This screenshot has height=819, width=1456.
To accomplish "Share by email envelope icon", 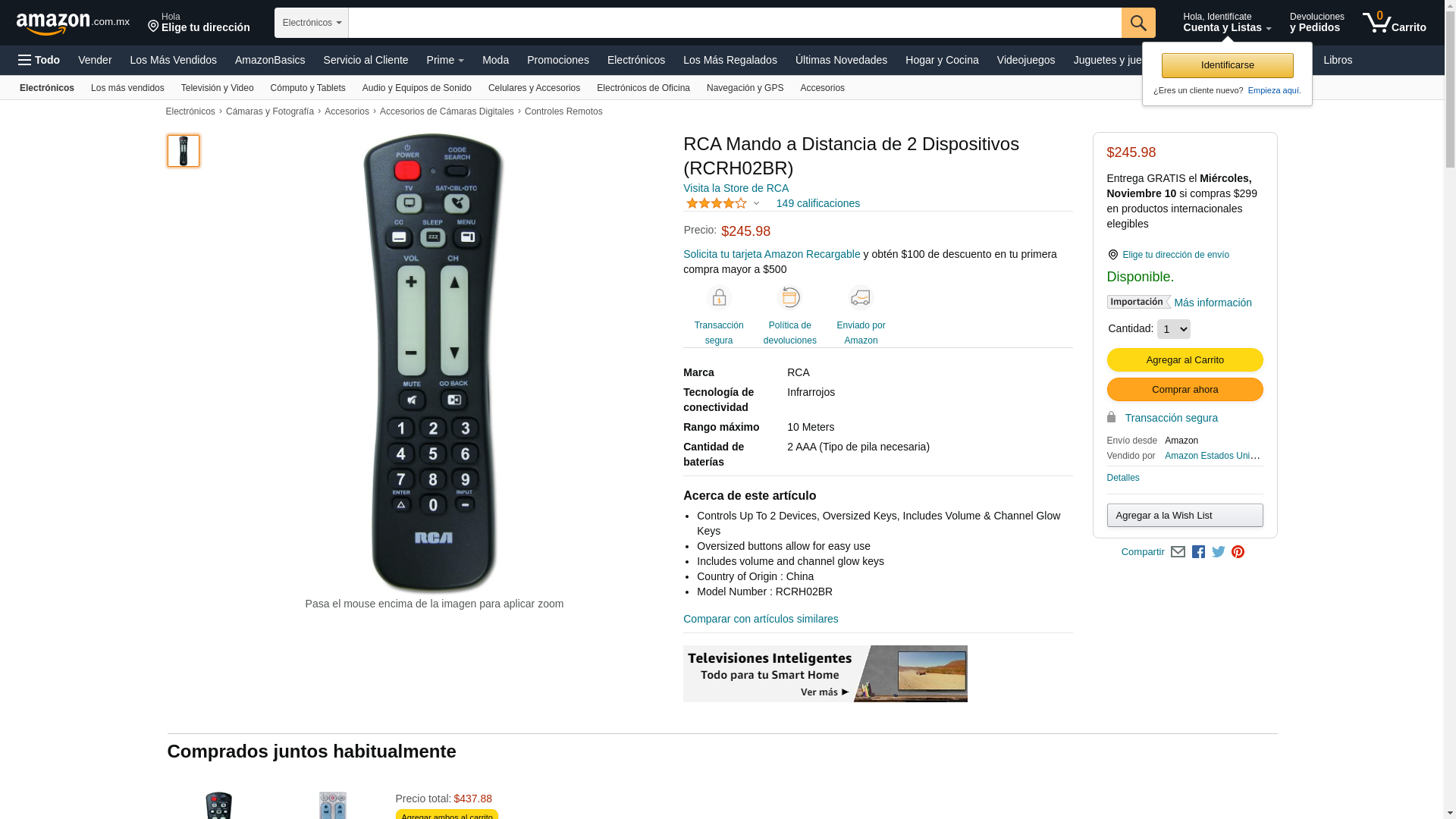I will [x=1178, y=552].
